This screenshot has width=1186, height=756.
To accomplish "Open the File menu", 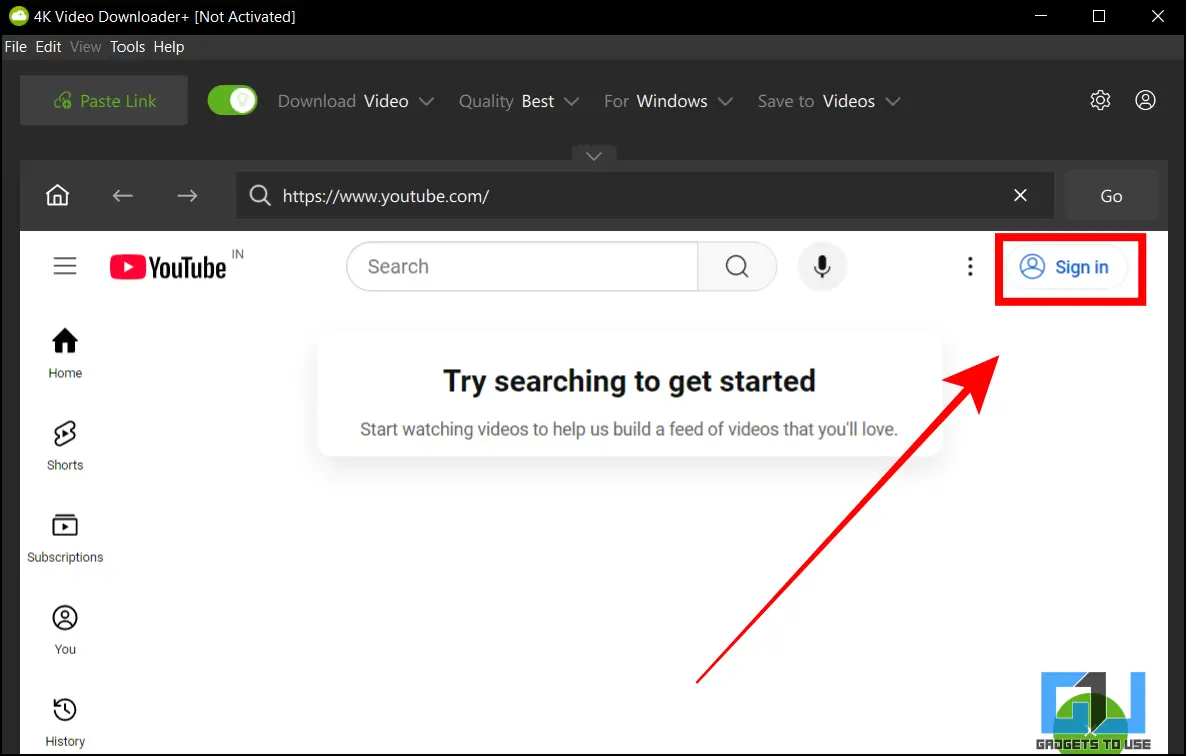I will pos(16,47).
